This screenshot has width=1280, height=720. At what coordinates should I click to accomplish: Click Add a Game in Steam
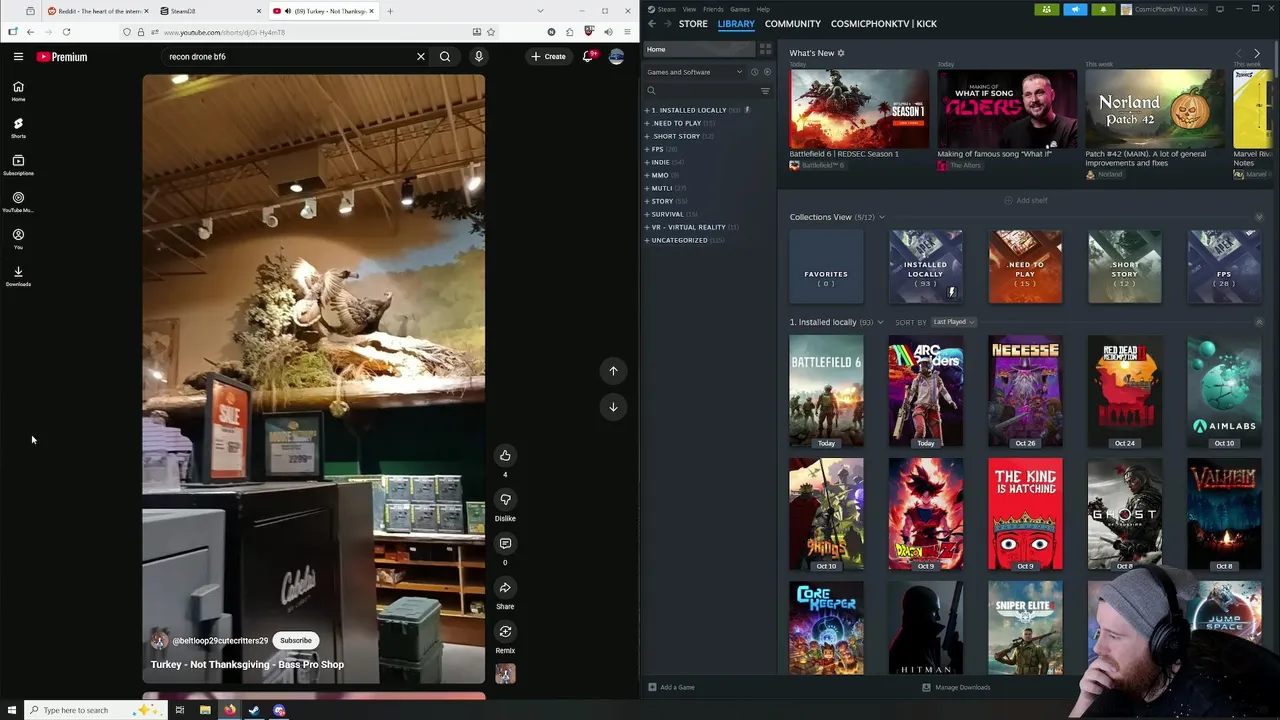(x=671, y=687)
